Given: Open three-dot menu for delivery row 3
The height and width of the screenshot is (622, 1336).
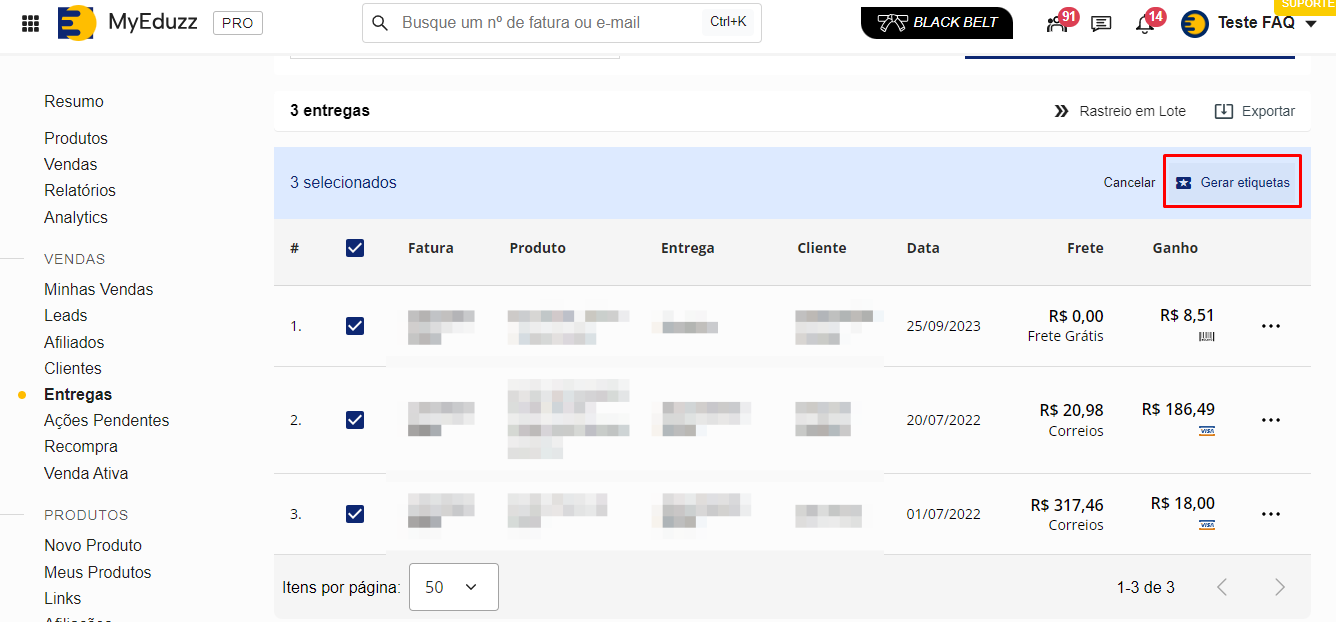Looking at the screenshot, I should coord(1271,514).
